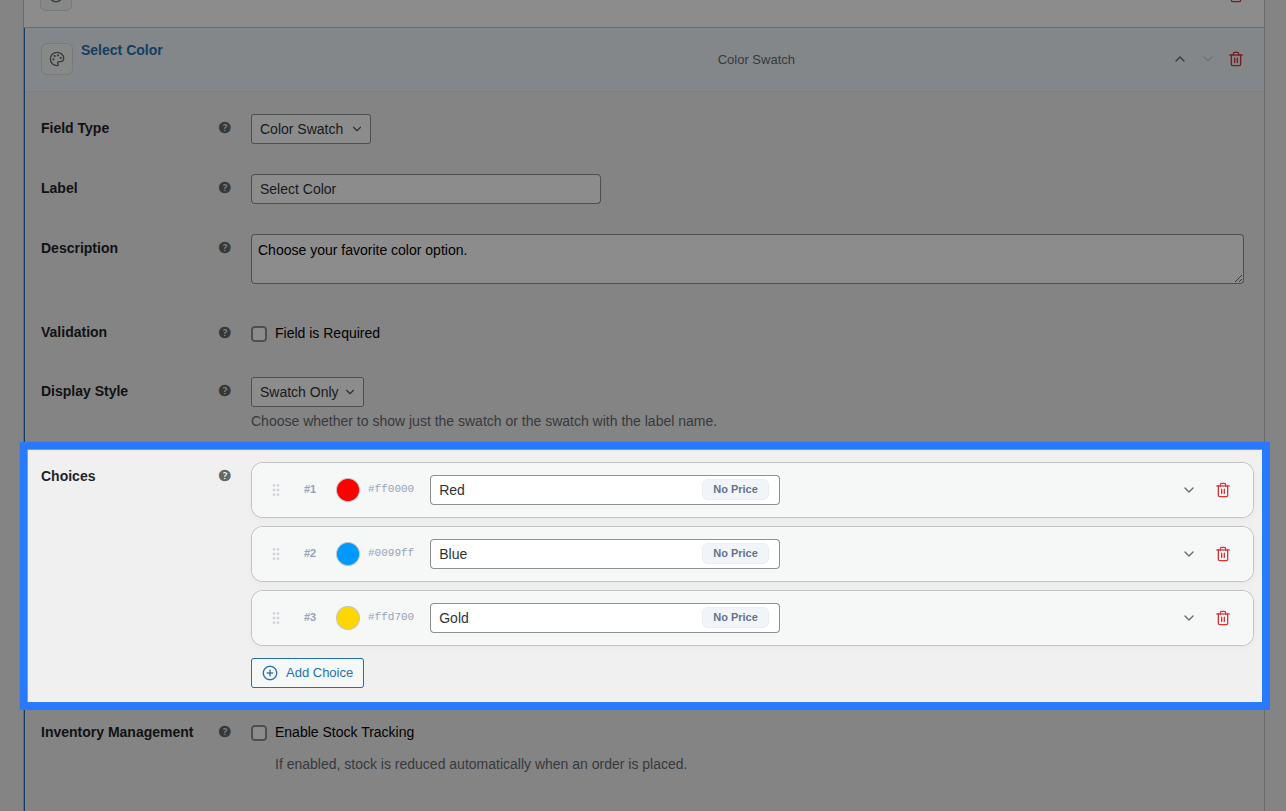Viewport: 1286px width, 811px height.
Task: Move the Select Color field up
Action: pos(1180,59)
